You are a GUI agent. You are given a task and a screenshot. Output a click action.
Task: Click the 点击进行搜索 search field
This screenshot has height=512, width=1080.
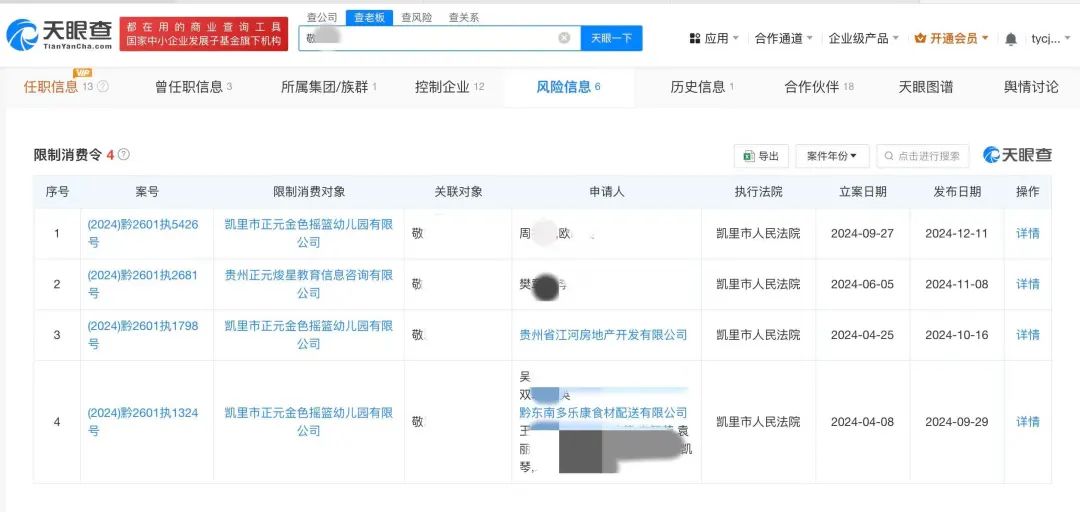[922, 156]
